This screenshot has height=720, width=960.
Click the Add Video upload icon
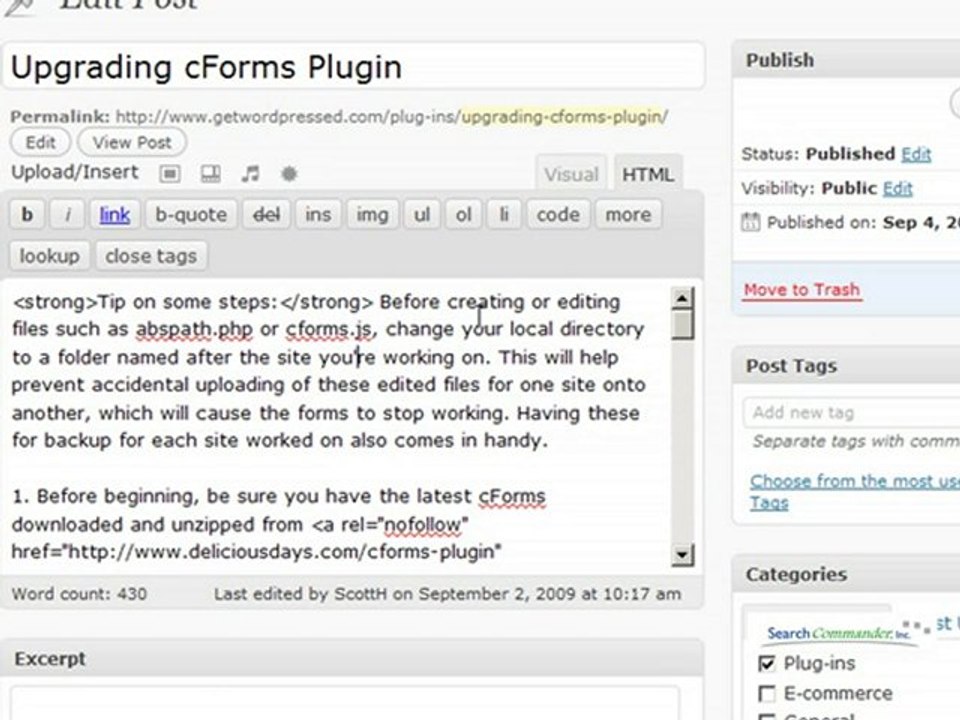[211, 174]
